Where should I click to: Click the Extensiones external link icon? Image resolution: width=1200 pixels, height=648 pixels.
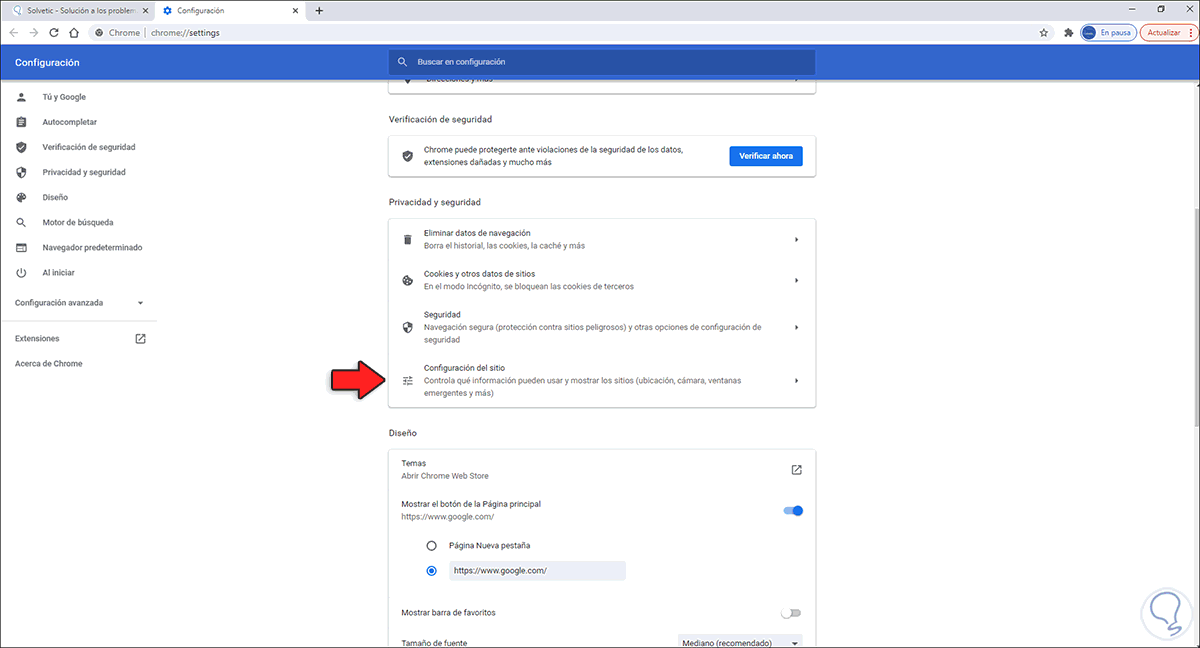[141, 338]
